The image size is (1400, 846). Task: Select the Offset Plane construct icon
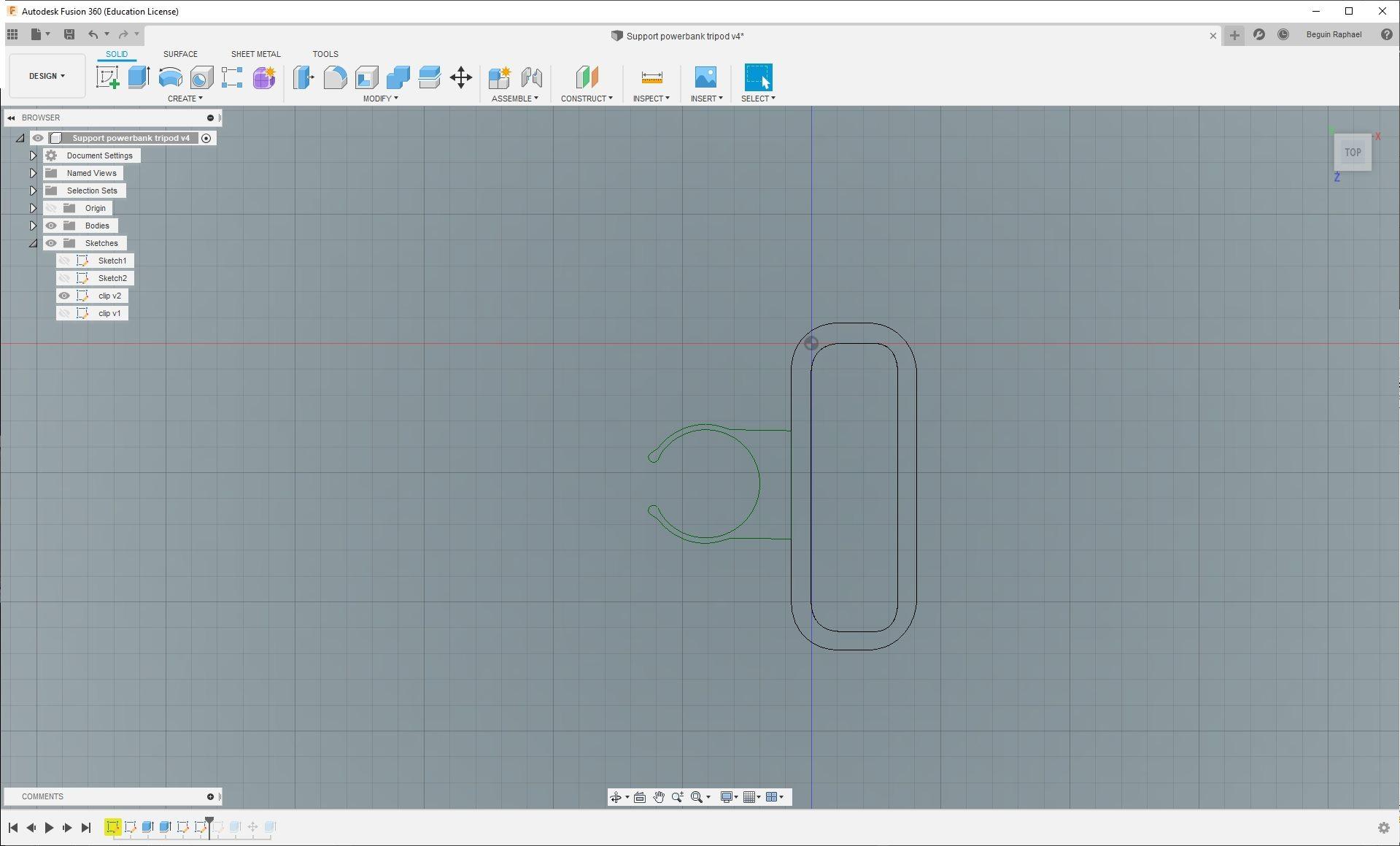pos(587,77)
